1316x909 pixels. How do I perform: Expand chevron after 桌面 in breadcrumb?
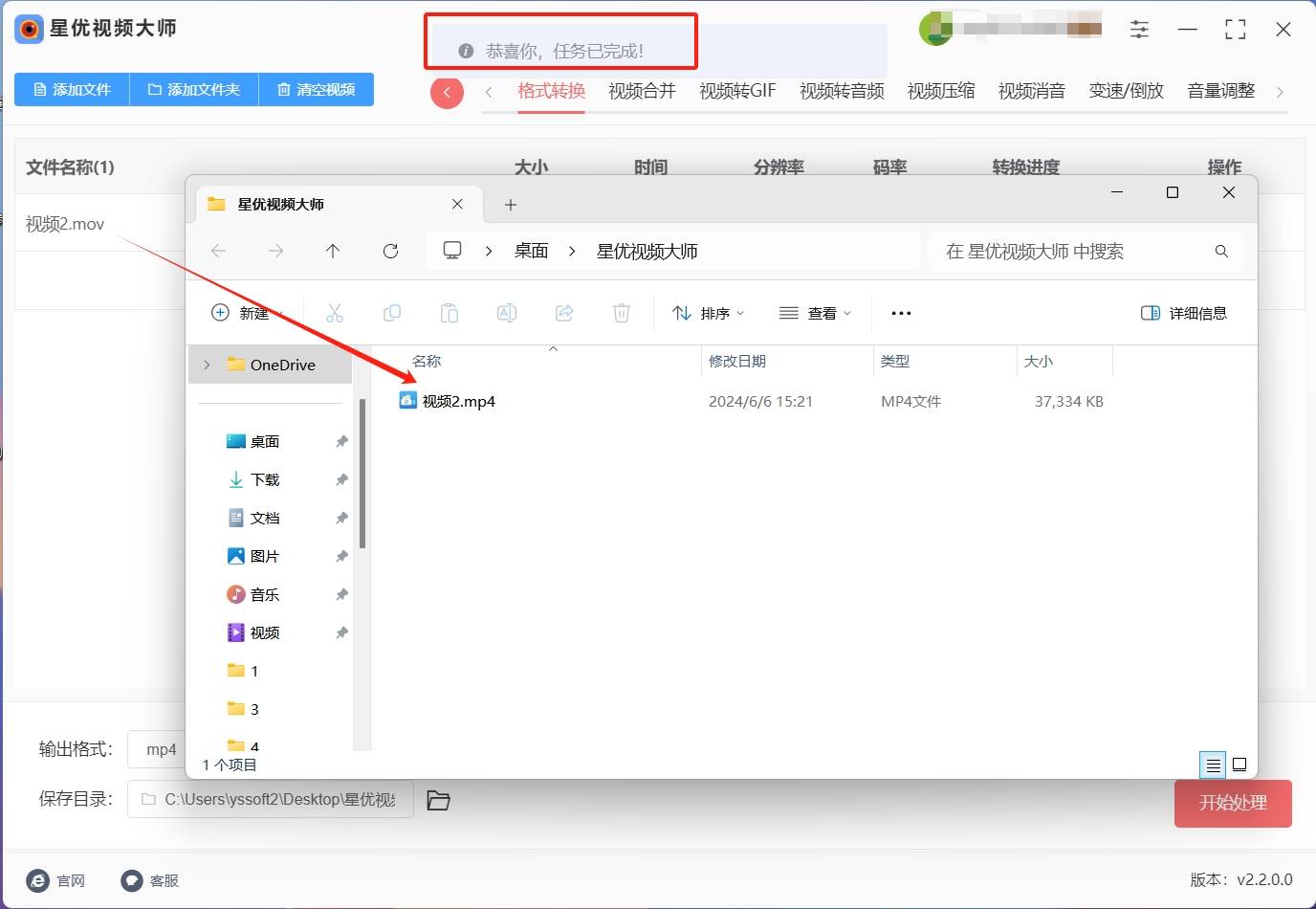tap(572, 251)
